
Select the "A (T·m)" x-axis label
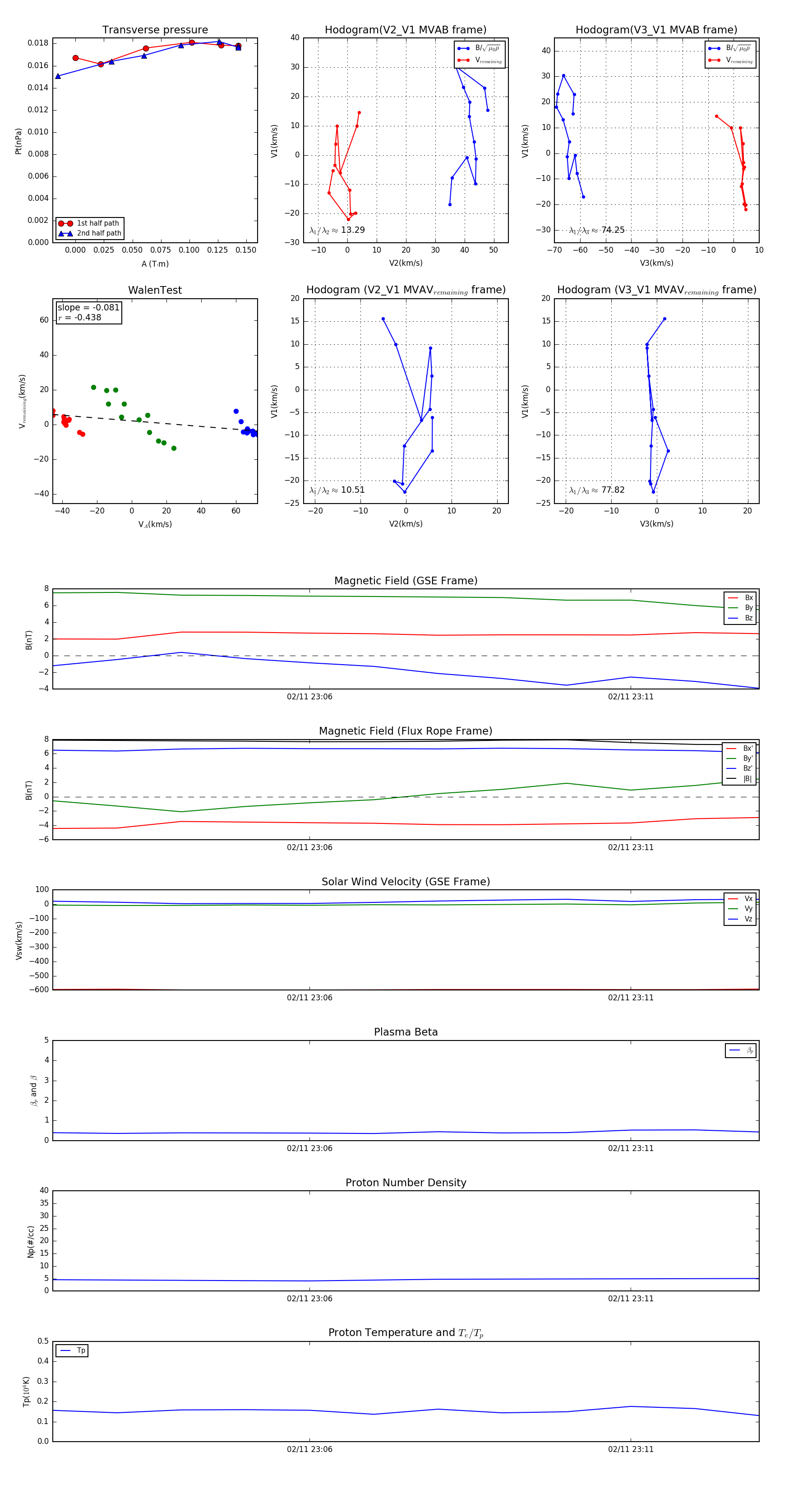coord(155,264)
